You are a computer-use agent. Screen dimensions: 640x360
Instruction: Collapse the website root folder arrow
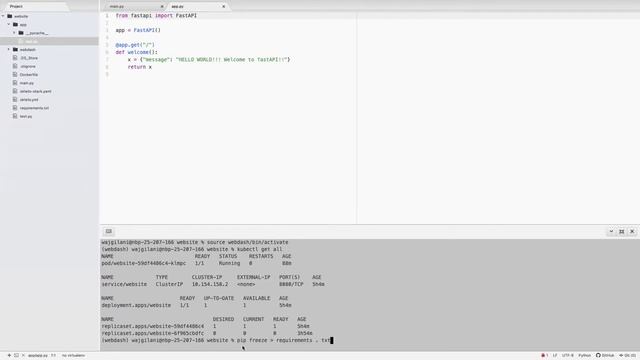(3, 16)
